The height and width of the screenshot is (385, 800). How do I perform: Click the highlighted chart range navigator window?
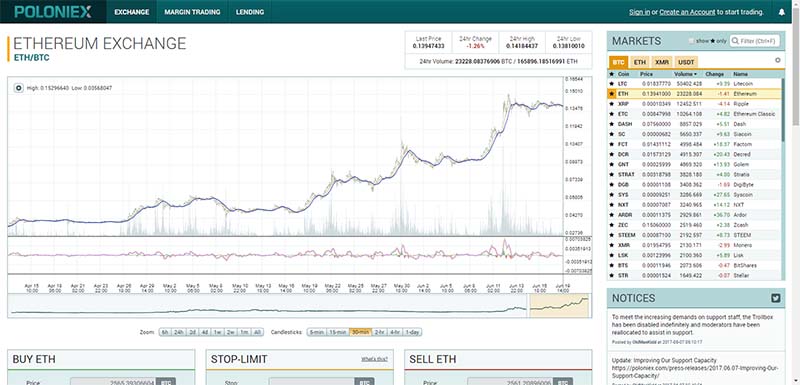[559, 305]
